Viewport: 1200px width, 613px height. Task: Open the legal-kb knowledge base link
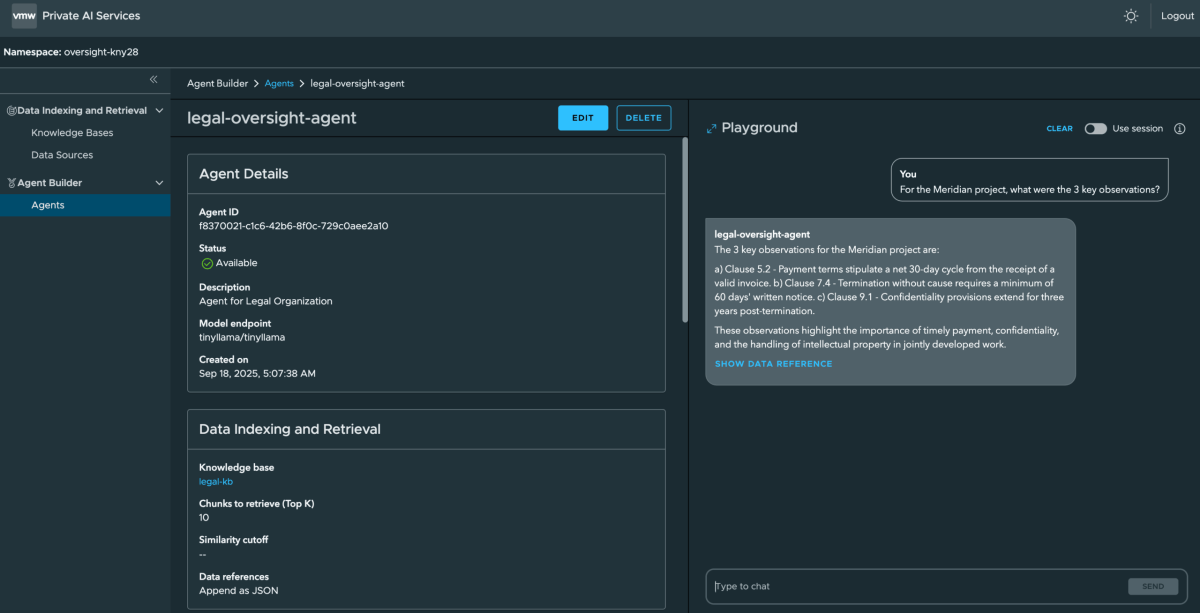click(216, 482)
